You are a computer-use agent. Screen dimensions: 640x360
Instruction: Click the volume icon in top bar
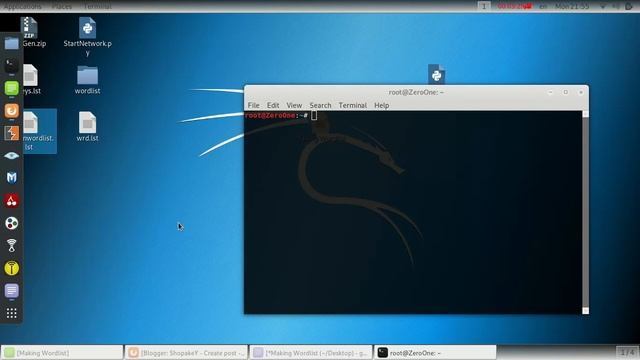pos(616,6)
